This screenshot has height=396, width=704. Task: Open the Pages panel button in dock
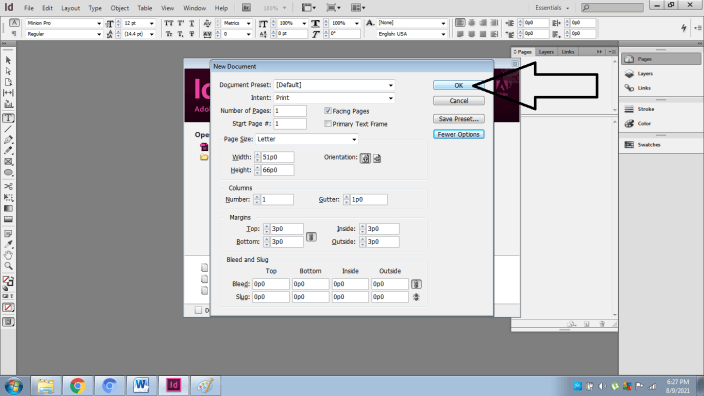[x=660, y=59]
